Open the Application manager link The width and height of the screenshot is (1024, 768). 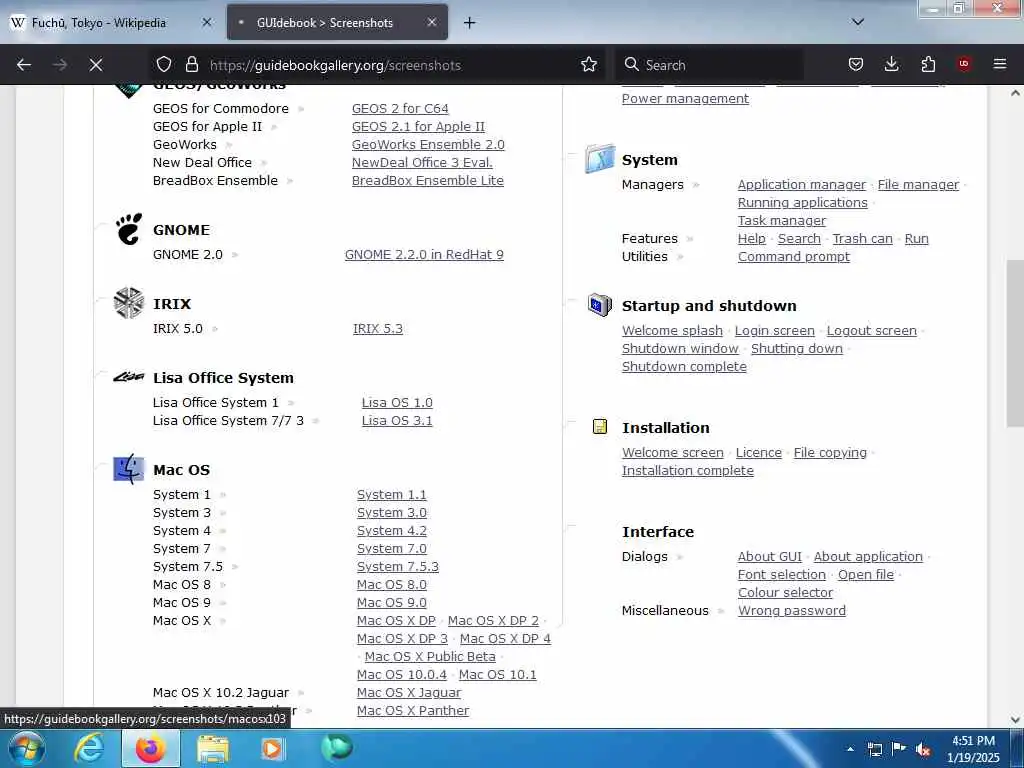[801, 185]
